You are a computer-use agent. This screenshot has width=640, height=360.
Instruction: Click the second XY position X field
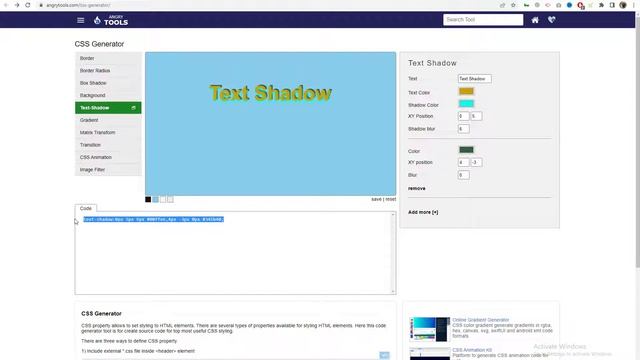coord(463,162)
